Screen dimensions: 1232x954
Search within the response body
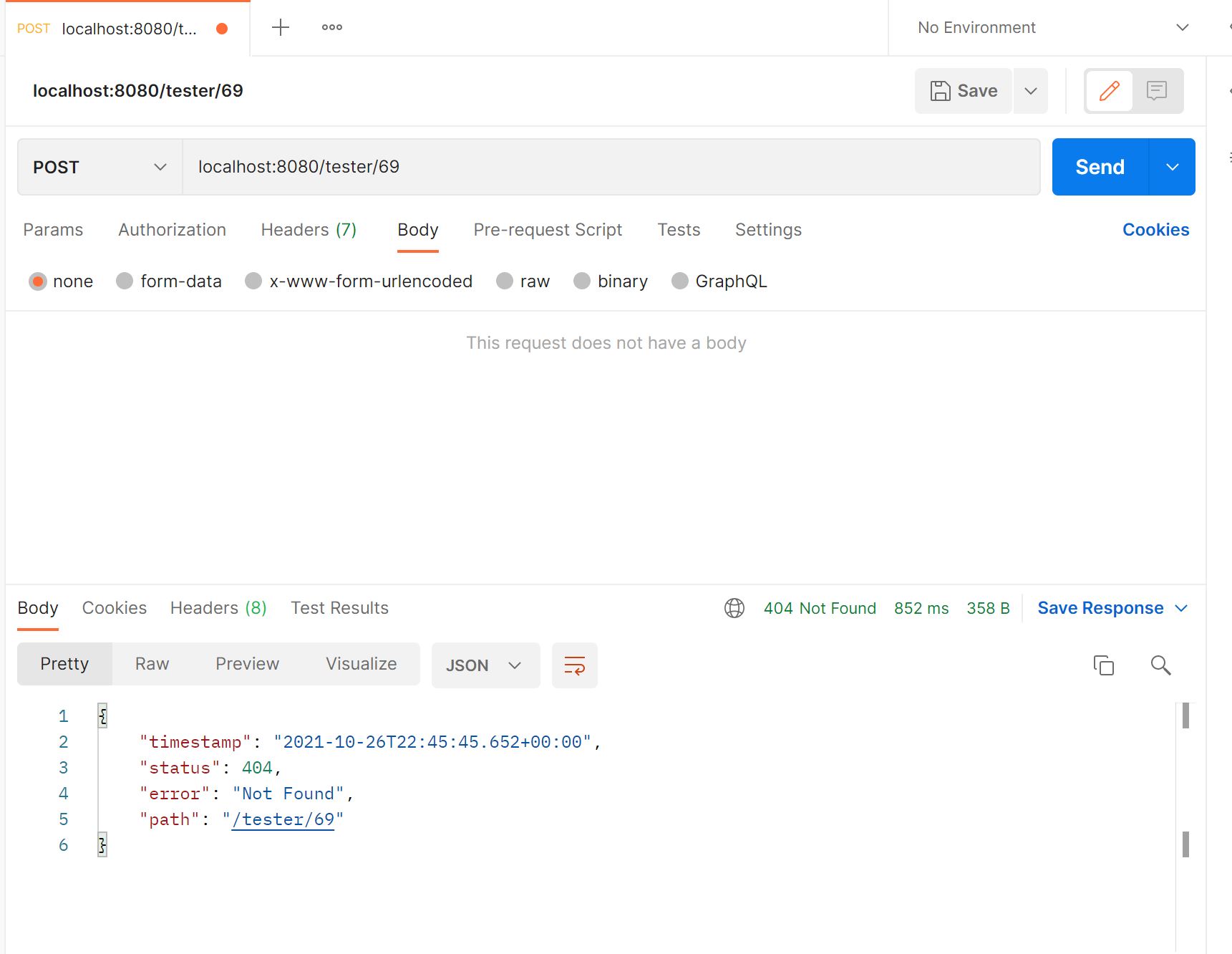click(x=1160, y=665)
